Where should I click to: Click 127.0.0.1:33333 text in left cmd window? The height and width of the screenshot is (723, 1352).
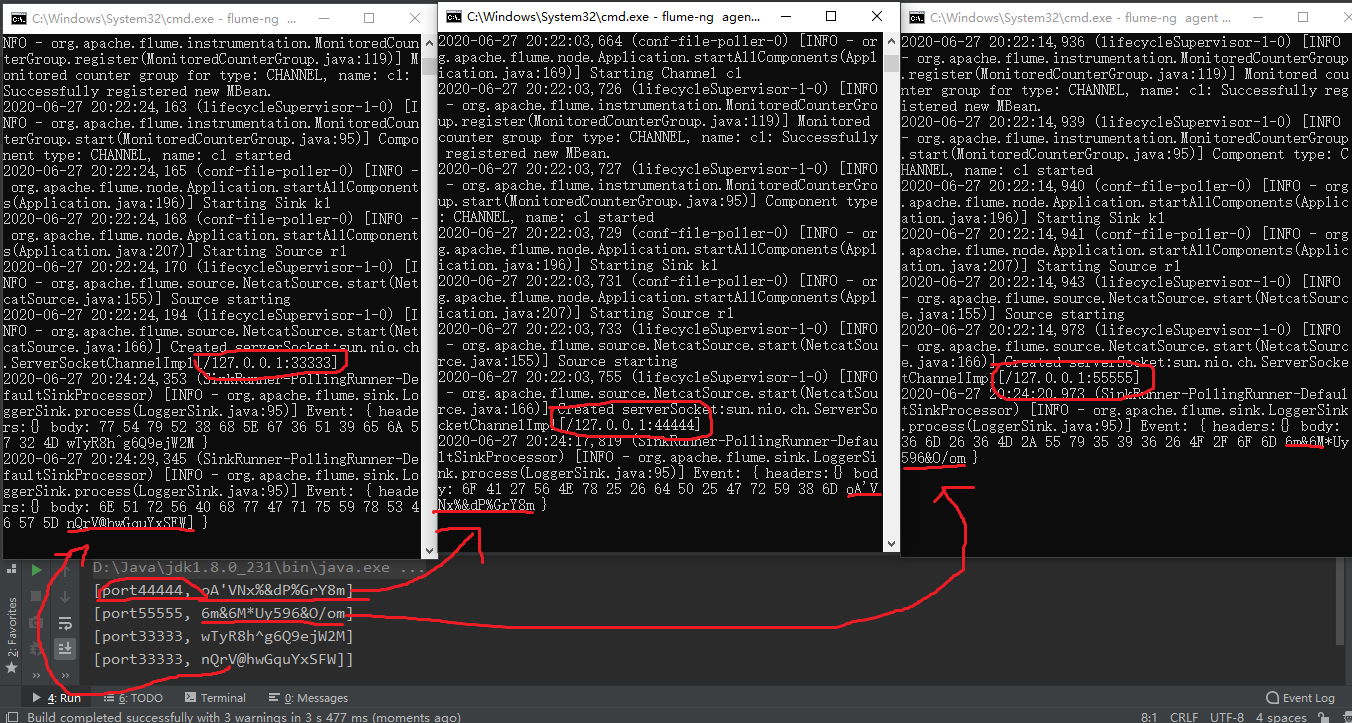coord(270,362)
